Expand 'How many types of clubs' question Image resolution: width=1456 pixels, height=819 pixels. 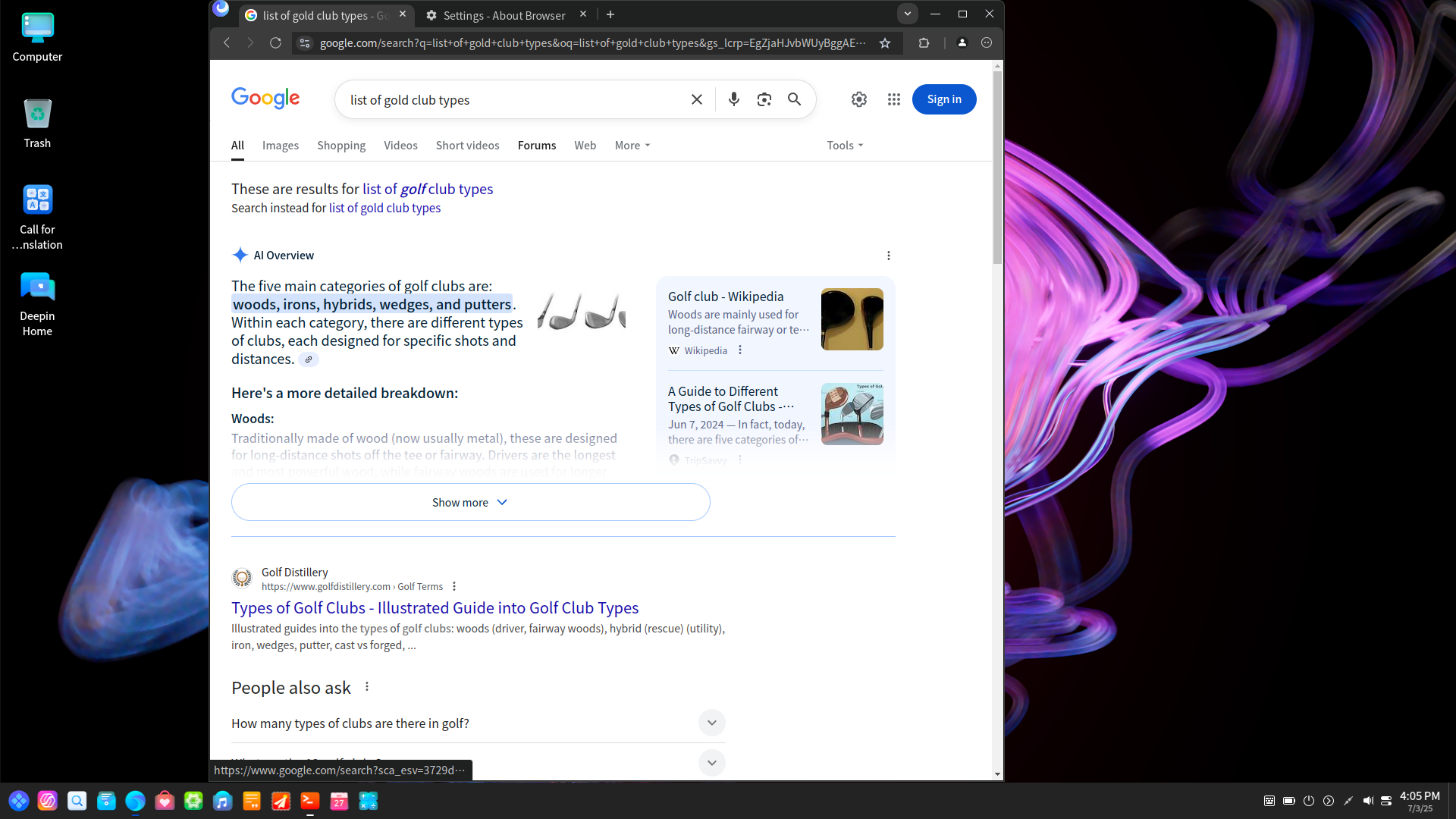pos(478,723)
